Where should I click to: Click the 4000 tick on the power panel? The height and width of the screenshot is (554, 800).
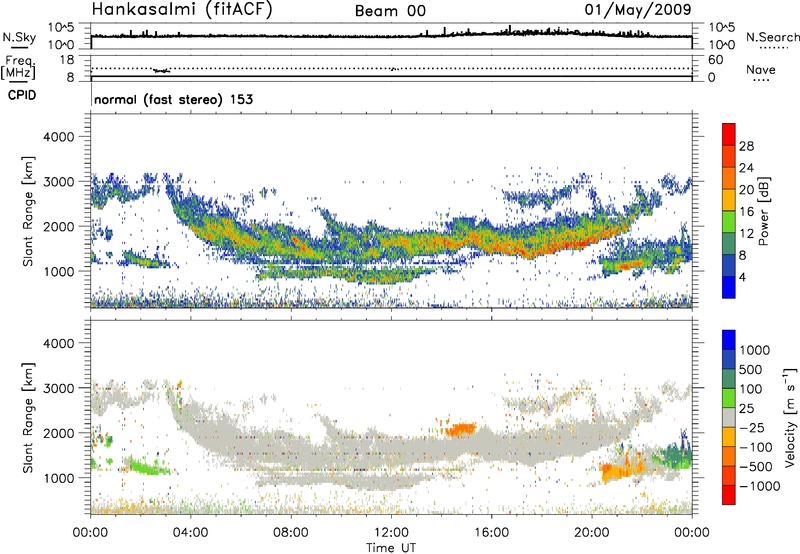[59, 137]
